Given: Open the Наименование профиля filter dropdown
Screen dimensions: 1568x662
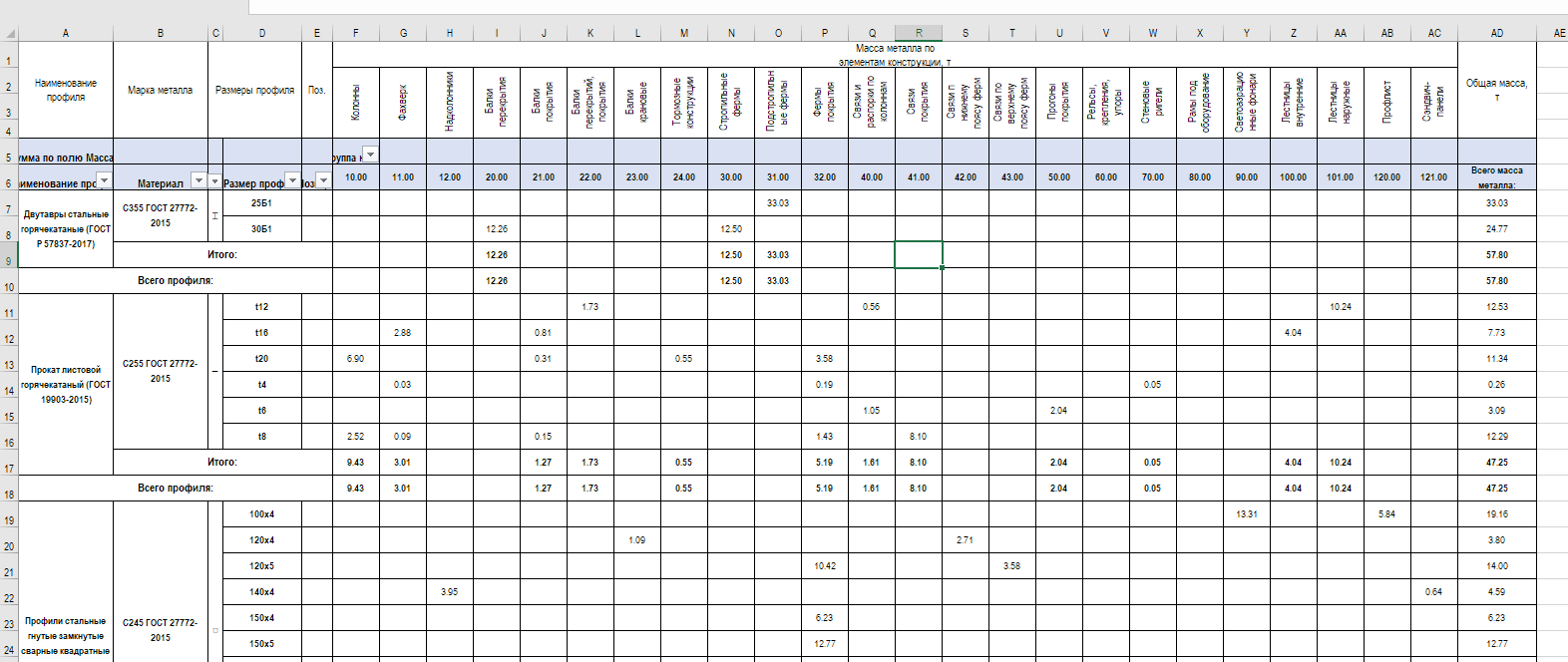Looking at the screenshot, I should pyautogui.click(x=104, y=180).
